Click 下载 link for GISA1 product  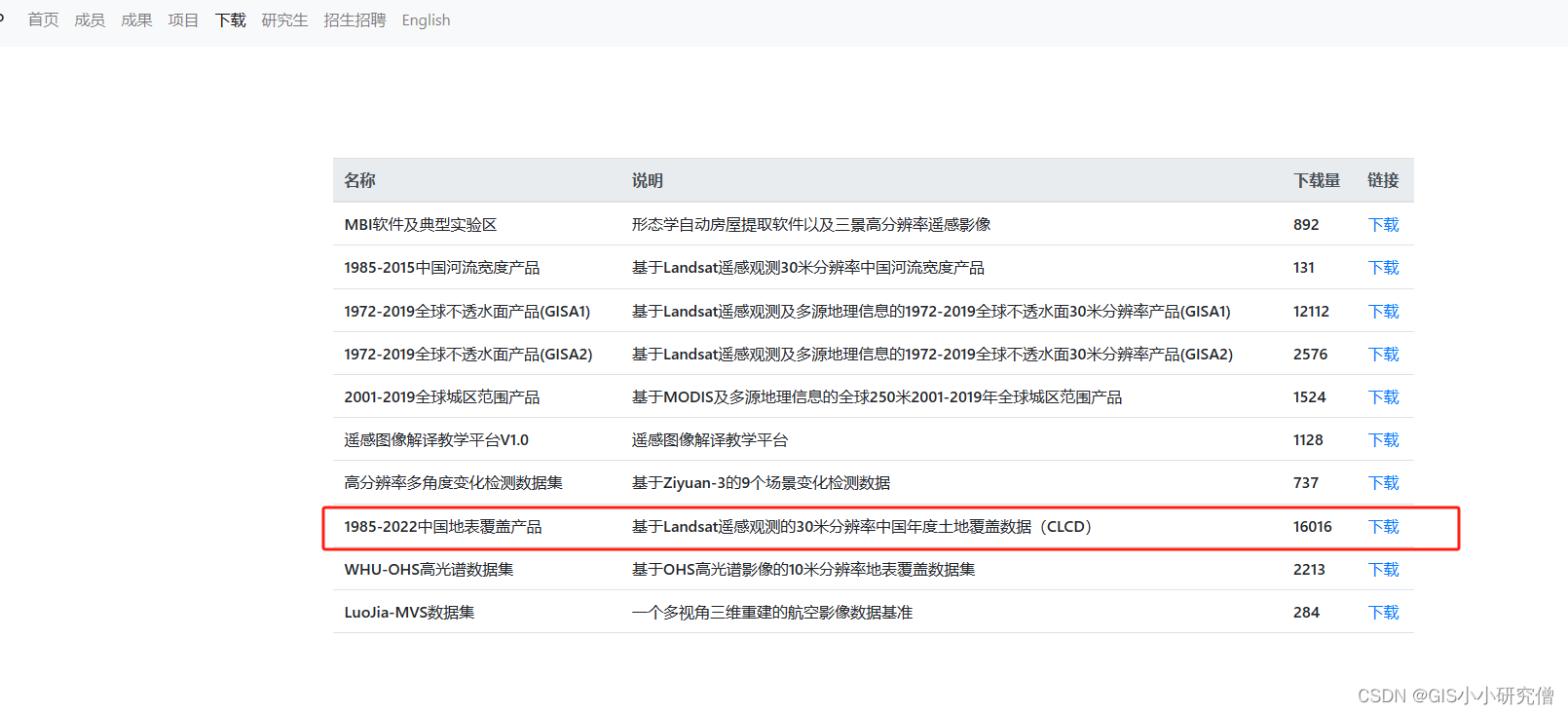pos(1383,312)
